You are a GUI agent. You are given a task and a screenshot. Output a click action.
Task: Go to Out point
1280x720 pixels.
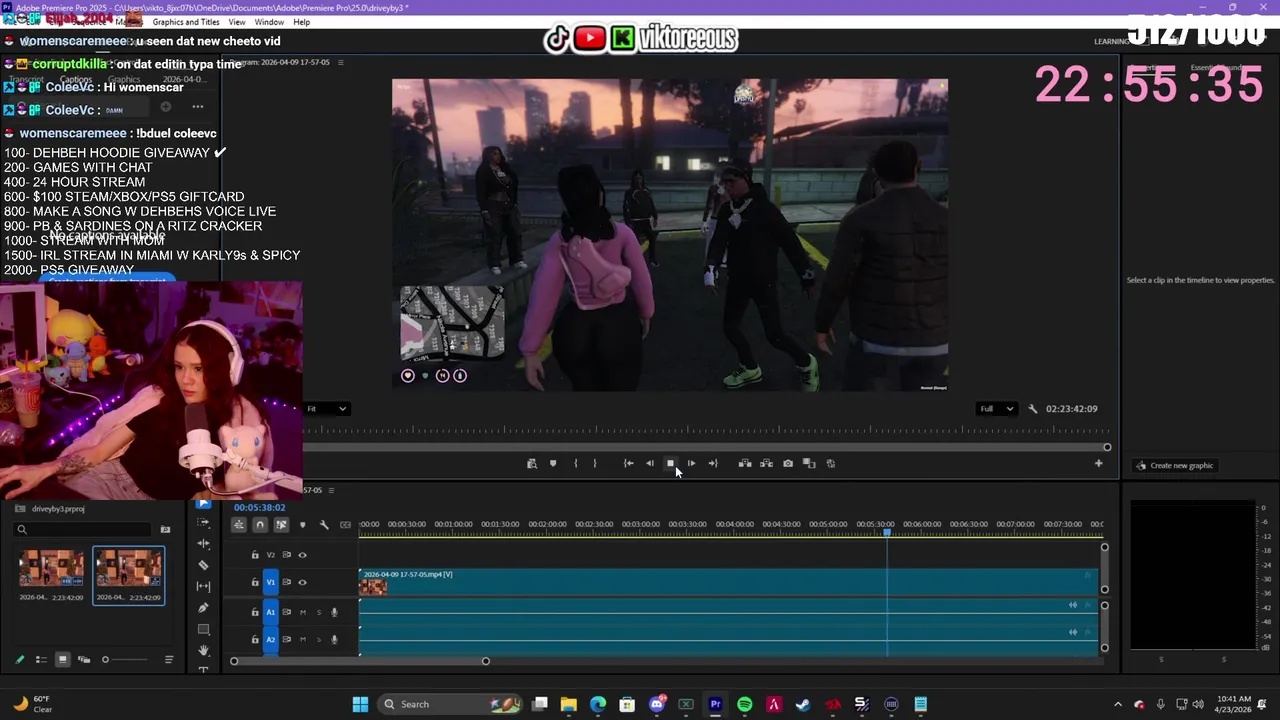click(713, 463)
